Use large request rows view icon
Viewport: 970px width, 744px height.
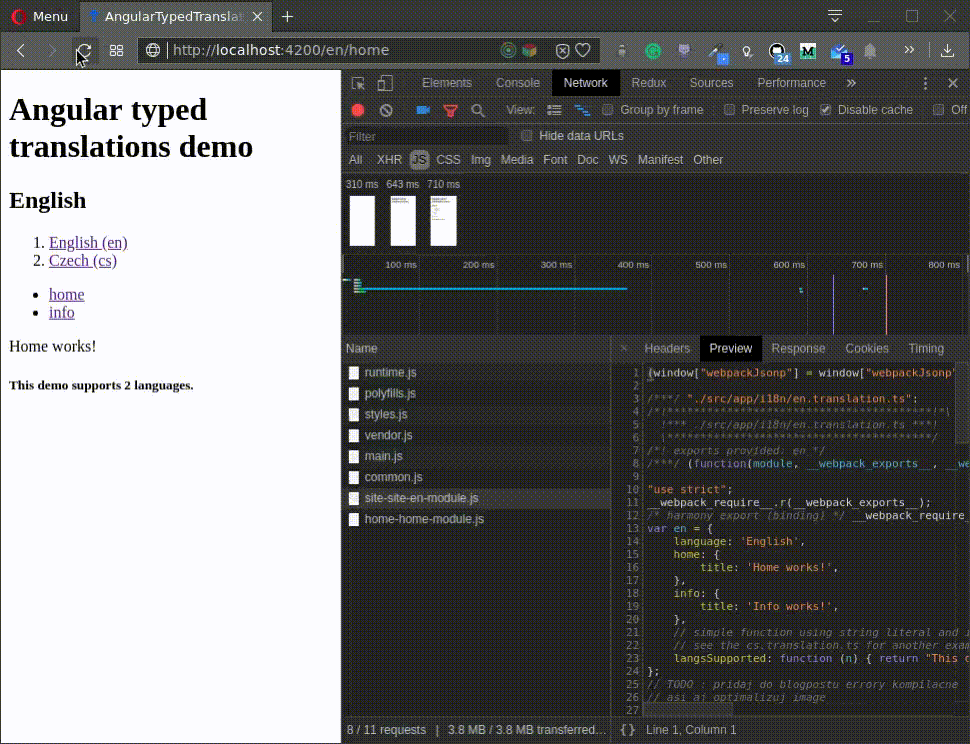(554, 110)
